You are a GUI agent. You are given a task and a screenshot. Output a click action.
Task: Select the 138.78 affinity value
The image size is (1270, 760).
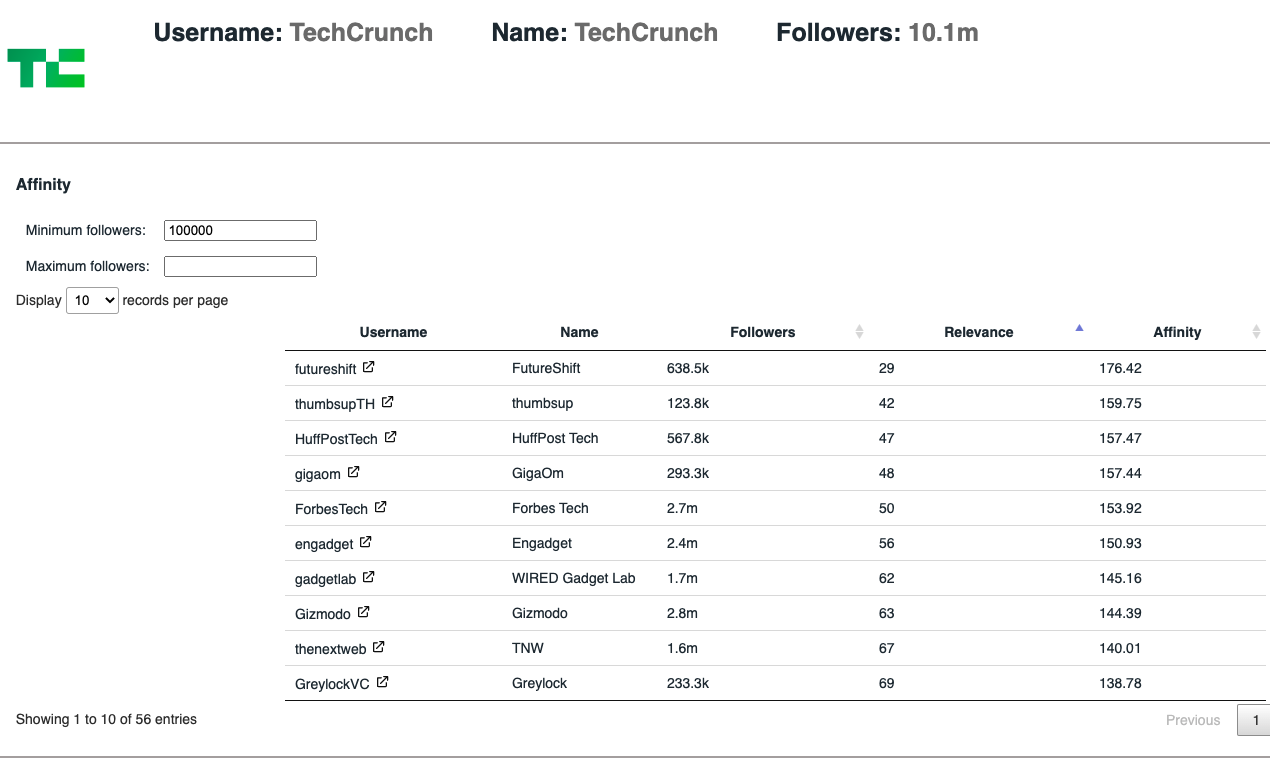[1120, 683]
